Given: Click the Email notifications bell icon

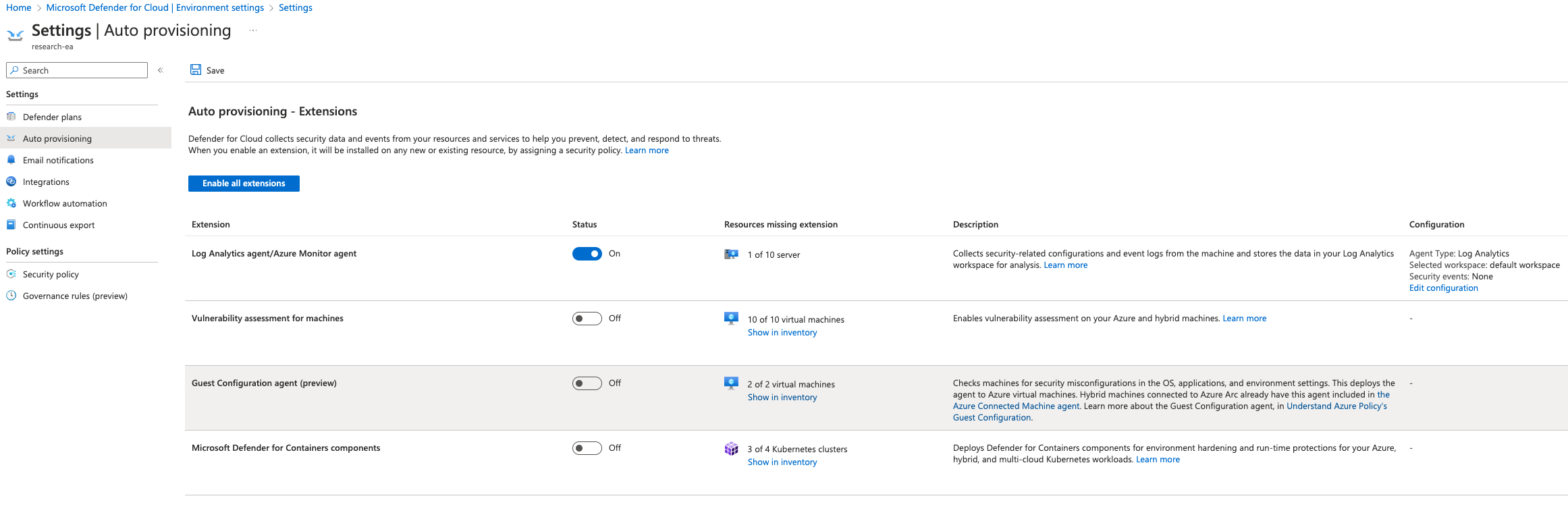Looking at the screenshot, I should pyautogui.click(x=11, y=160).
